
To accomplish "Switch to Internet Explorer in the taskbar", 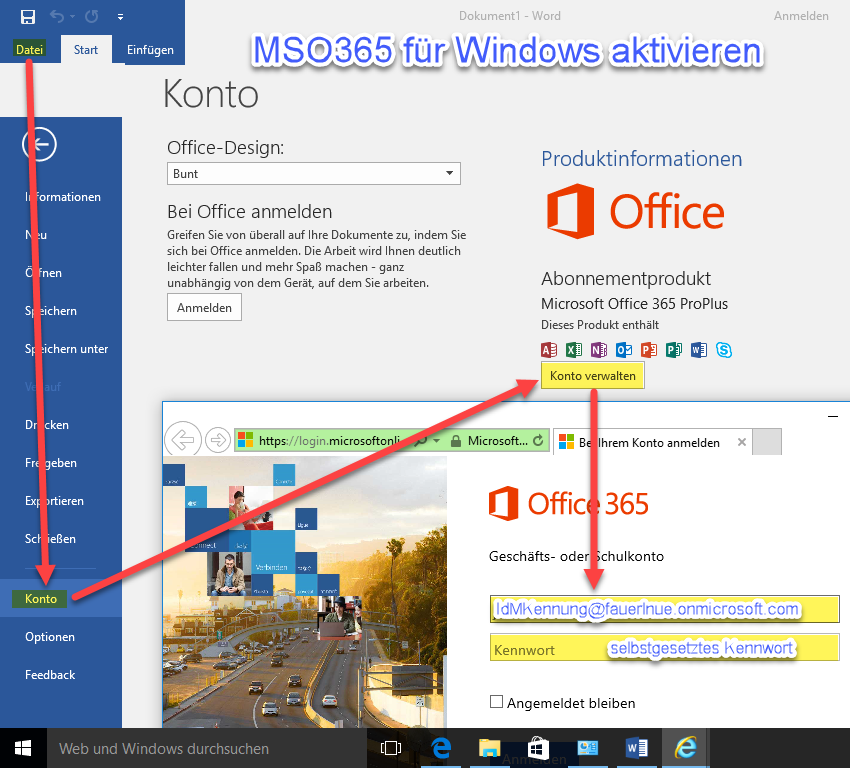I will tap(686, 748).
